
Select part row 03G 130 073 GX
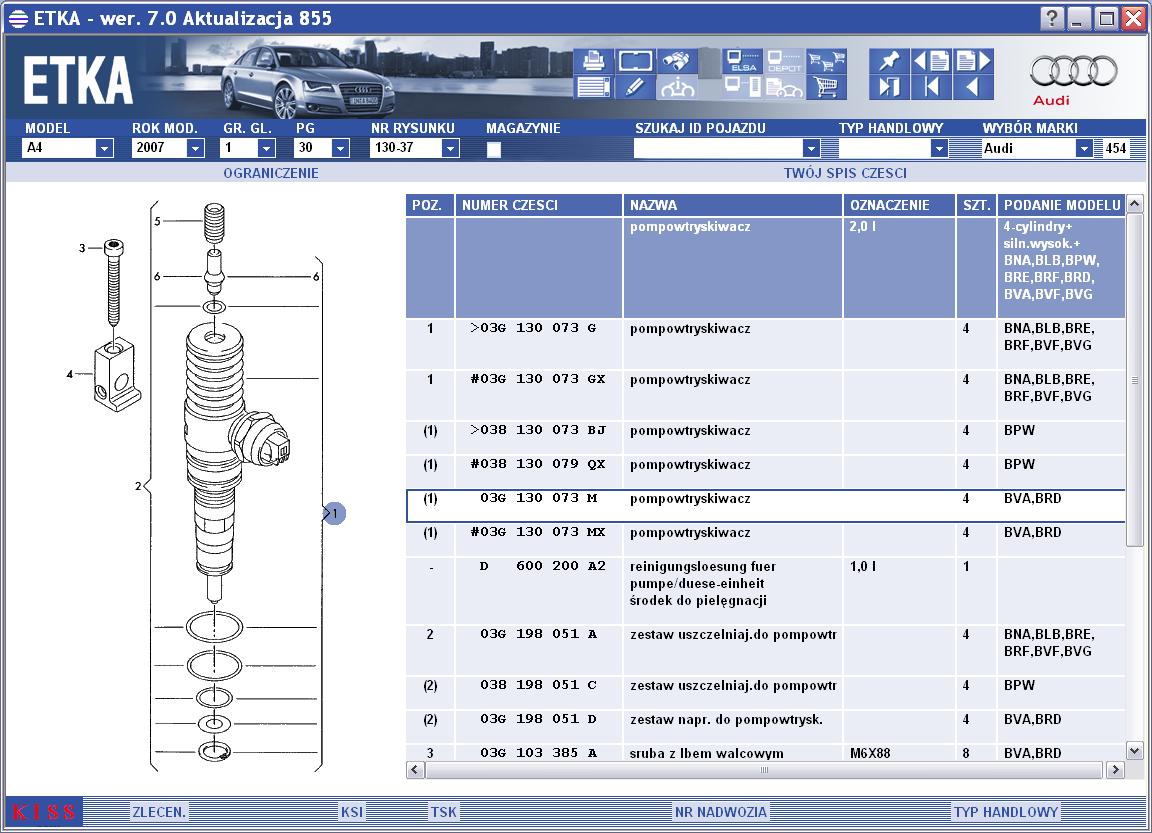[766, 395]
